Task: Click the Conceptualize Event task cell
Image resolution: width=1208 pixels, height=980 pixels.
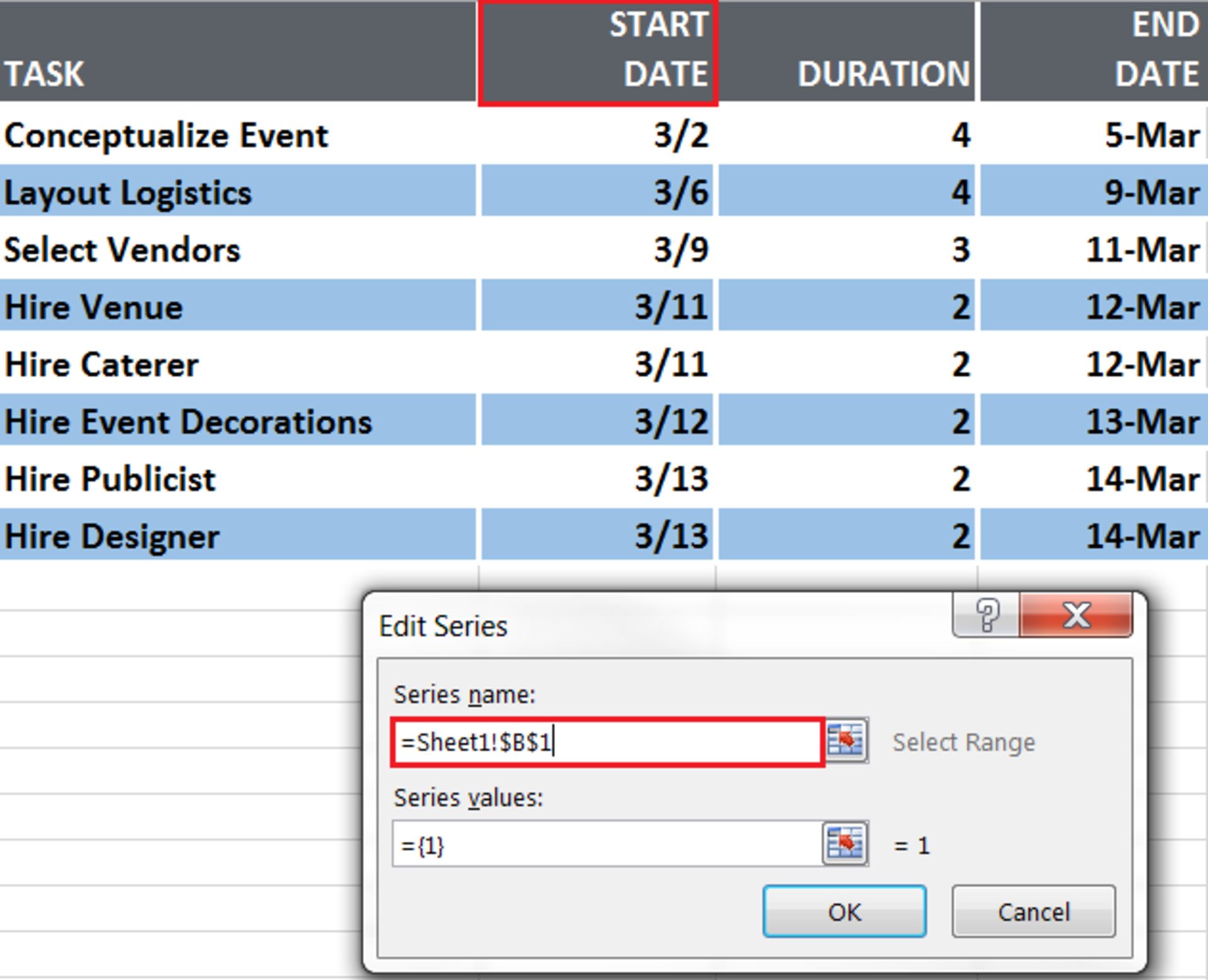Action: tap(238, 135)
